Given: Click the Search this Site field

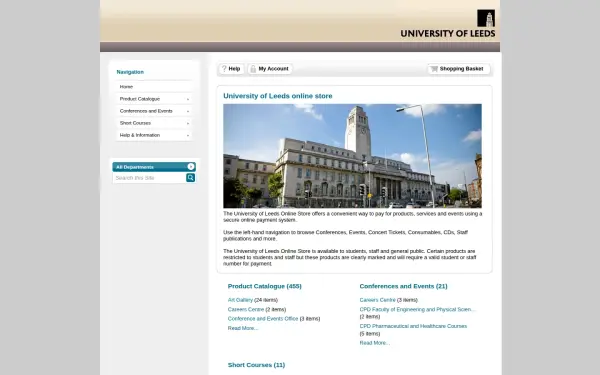Looking at the screenshot, I should (x=149, y=178).
